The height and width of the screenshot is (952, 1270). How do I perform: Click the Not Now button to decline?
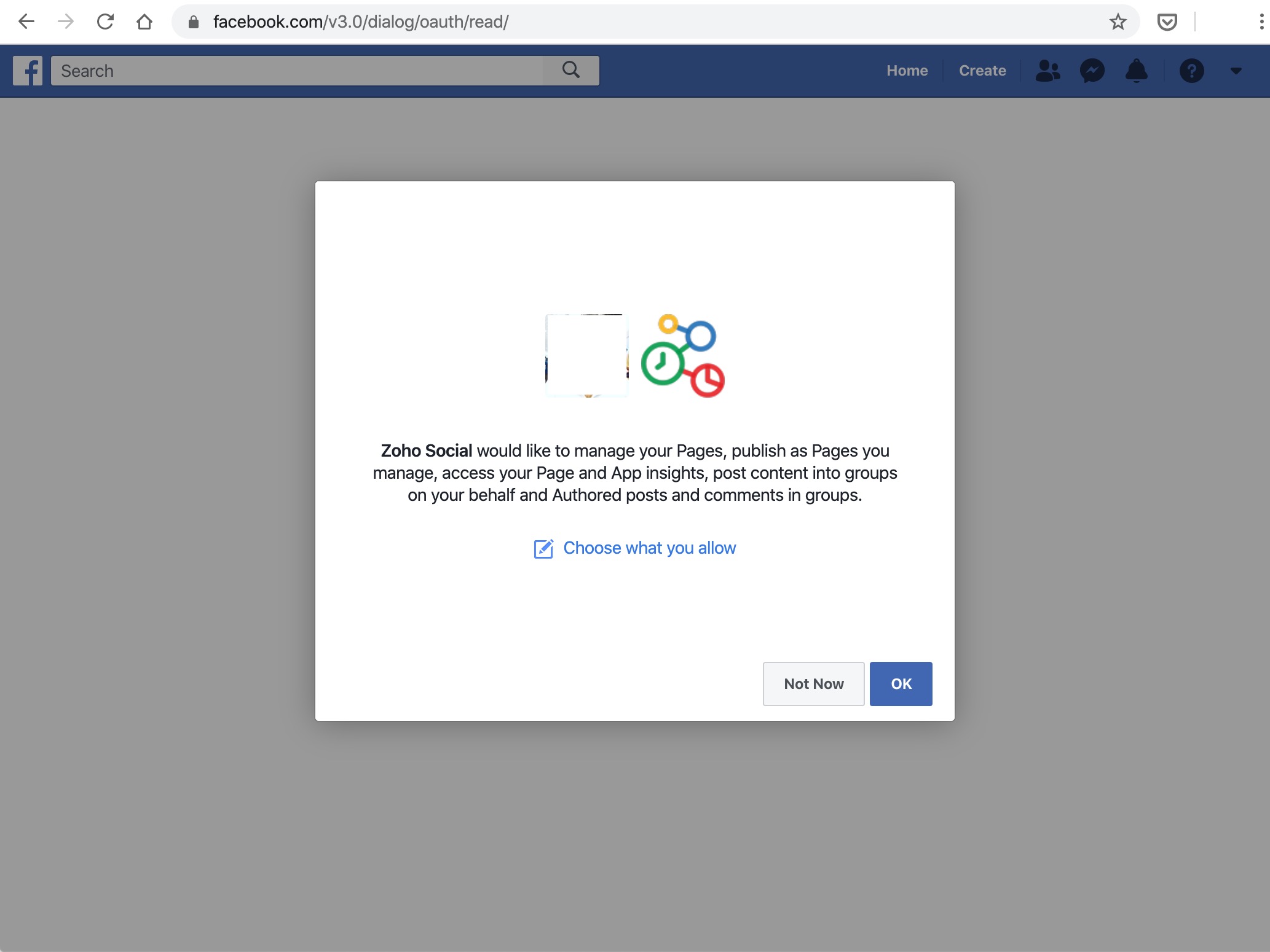814,683
